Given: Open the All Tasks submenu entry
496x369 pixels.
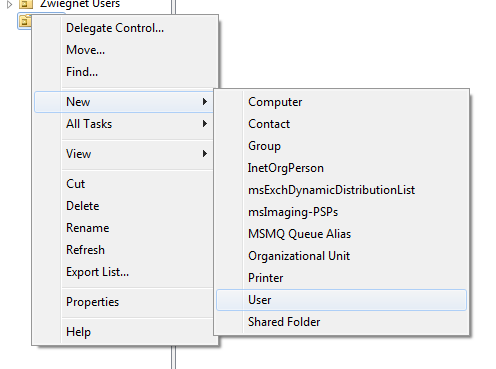Looking at the screenshot, I should 125,124.
